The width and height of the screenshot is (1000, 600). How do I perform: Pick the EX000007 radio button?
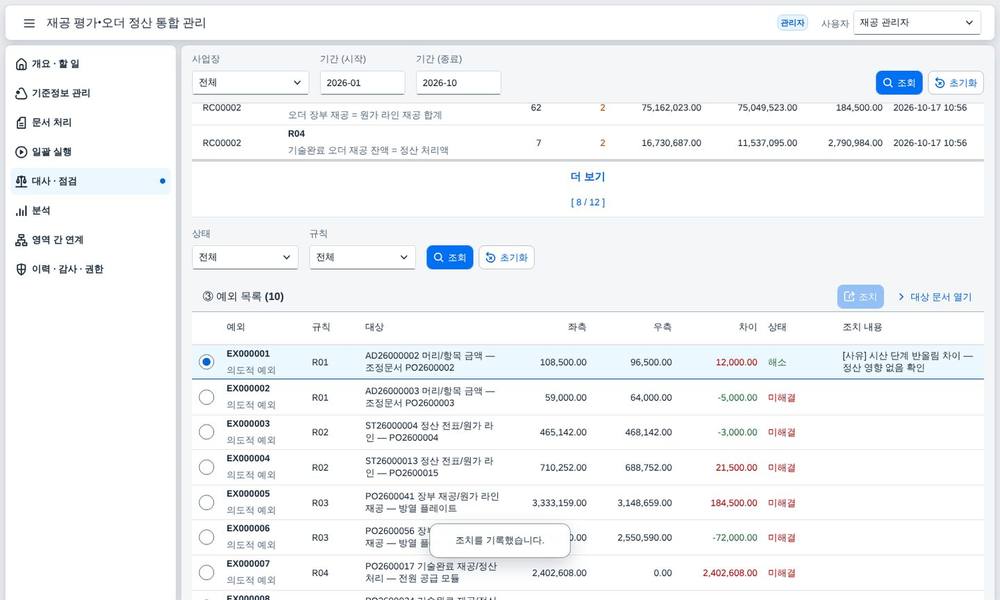pos(206,573)
